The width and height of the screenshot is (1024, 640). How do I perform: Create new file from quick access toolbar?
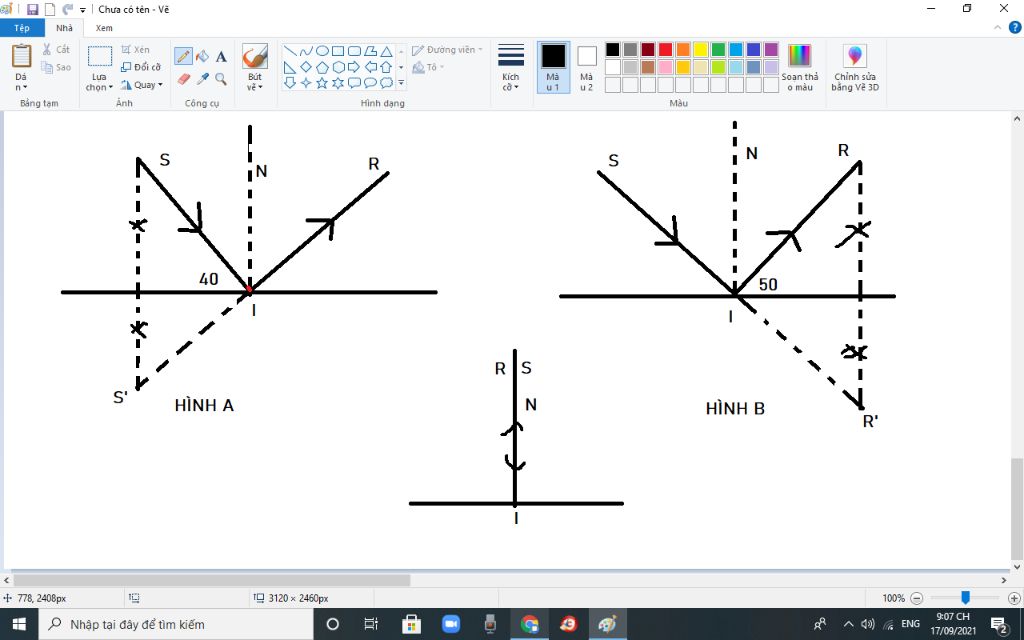50,9
